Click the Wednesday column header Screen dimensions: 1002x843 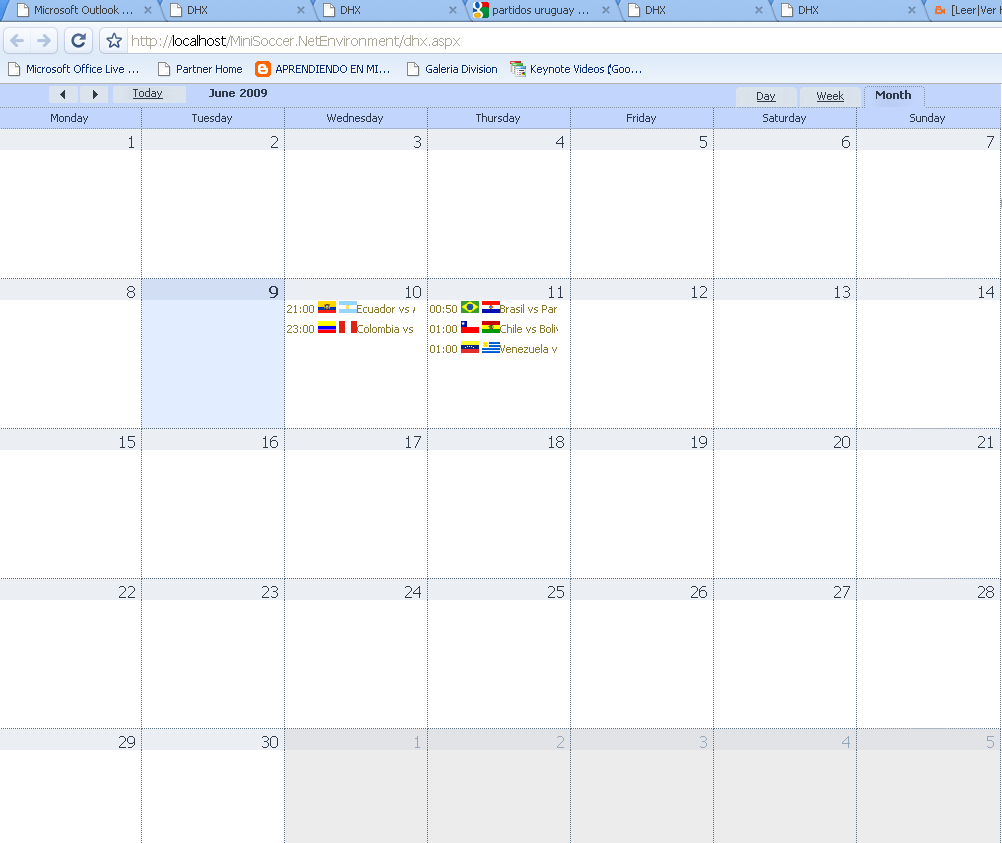355,118
